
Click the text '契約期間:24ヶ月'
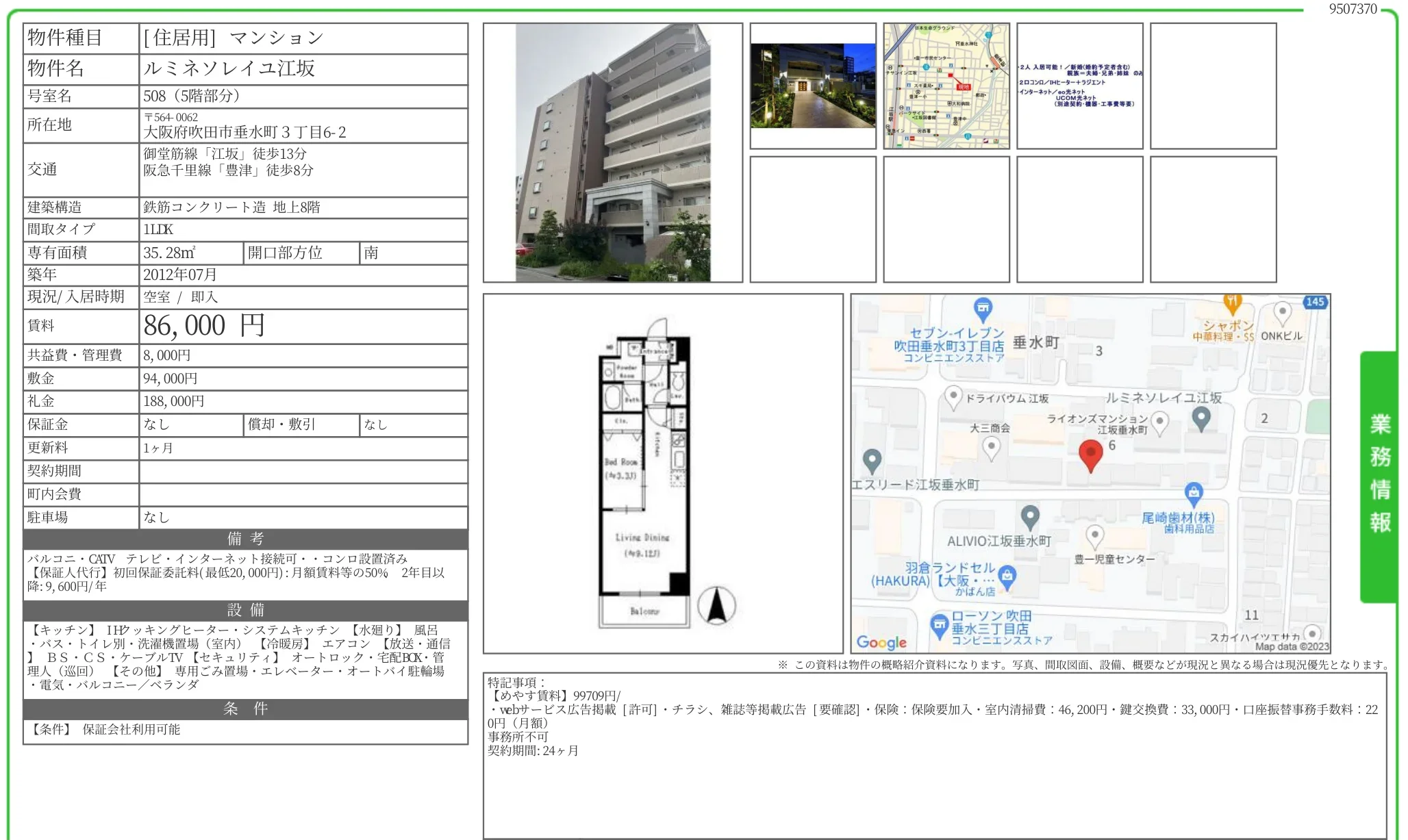pos(533,751)
